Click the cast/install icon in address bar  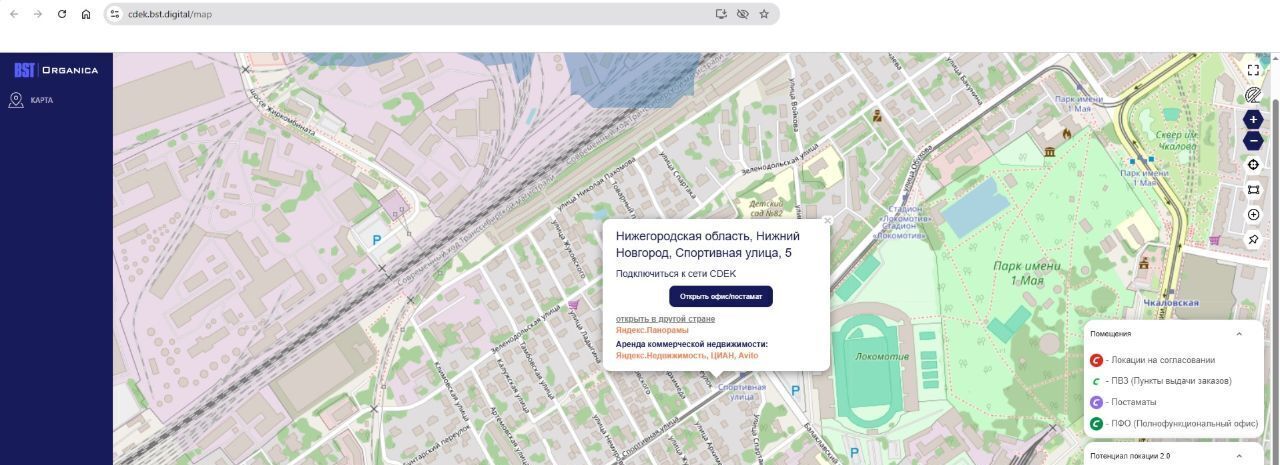click(721, 14)
